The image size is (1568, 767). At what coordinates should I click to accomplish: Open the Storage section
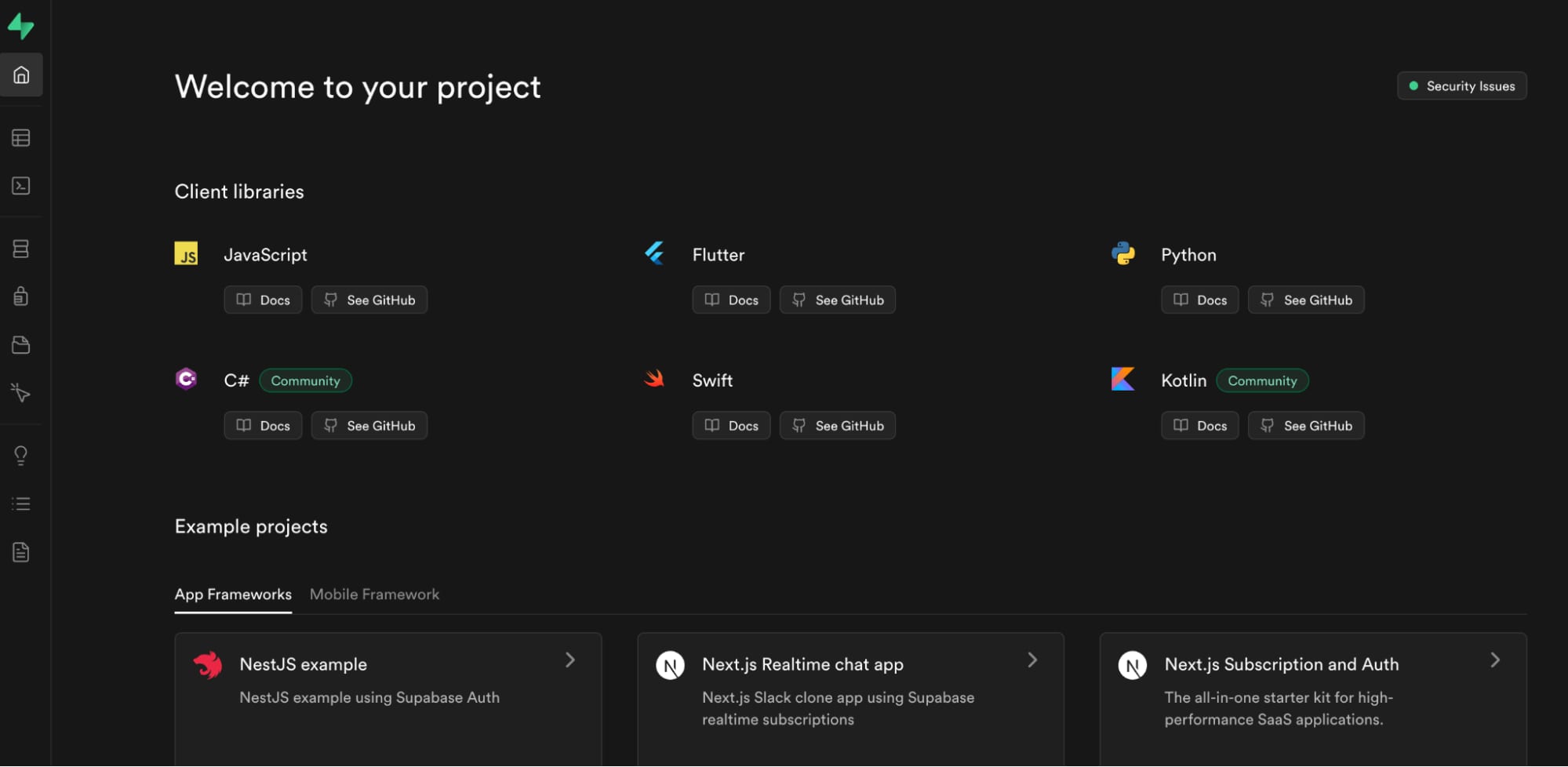click(x=21, y=344)
